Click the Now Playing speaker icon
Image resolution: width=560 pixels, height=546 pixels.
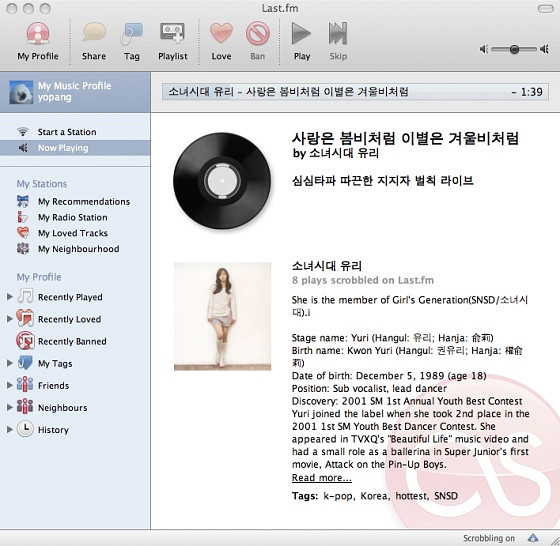click(x=23, y=148)
